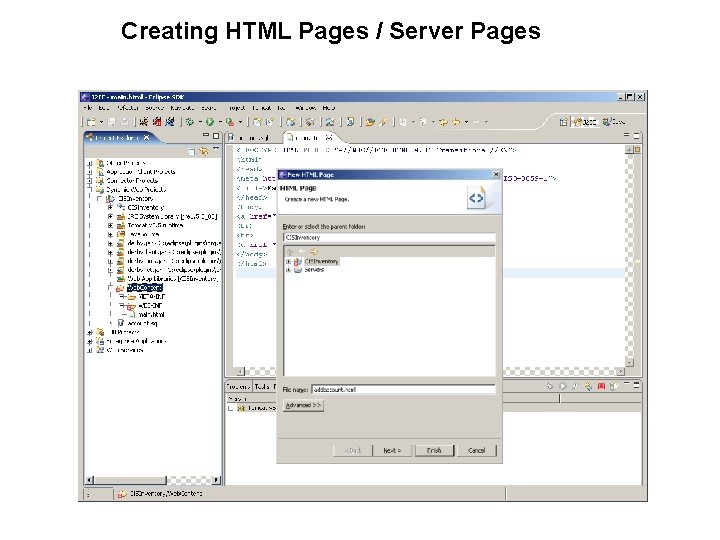Open the Edit menu in Eclipse

click(x=104, y=108)
